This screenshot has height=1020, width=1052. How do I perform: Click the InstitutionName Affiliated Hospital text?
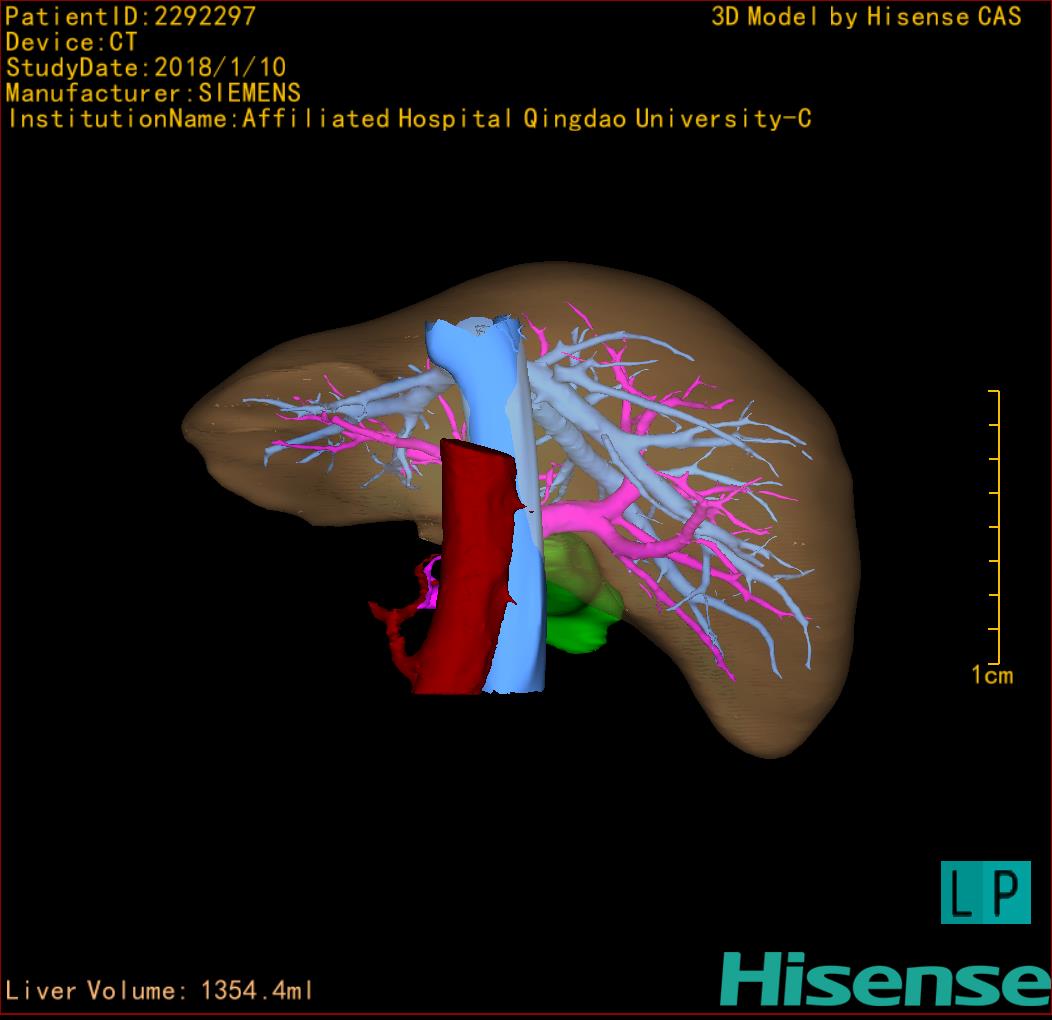point(410,119)
